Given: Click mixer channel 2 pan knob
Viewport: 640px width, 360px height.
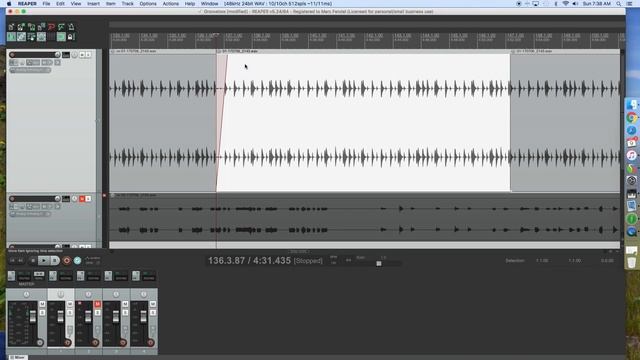Looking at the screenshot, I should 88,294.
